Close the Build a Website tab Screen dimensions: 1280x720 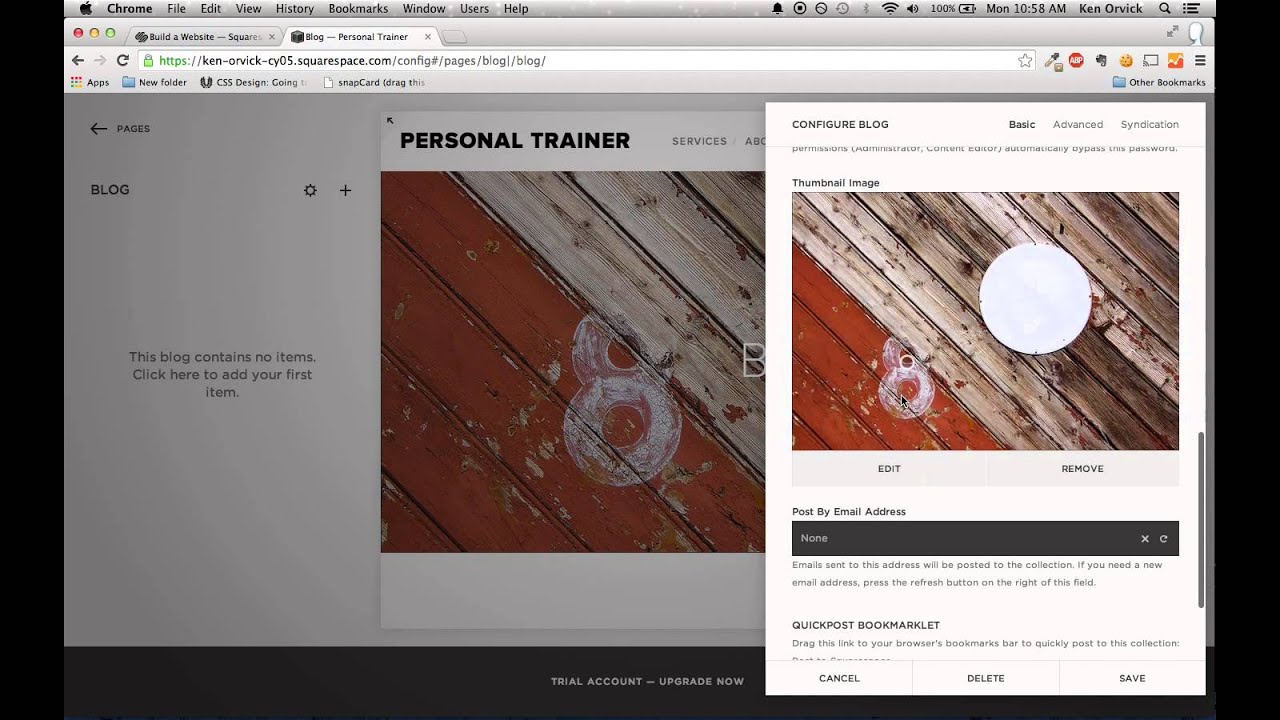point(271,37)
